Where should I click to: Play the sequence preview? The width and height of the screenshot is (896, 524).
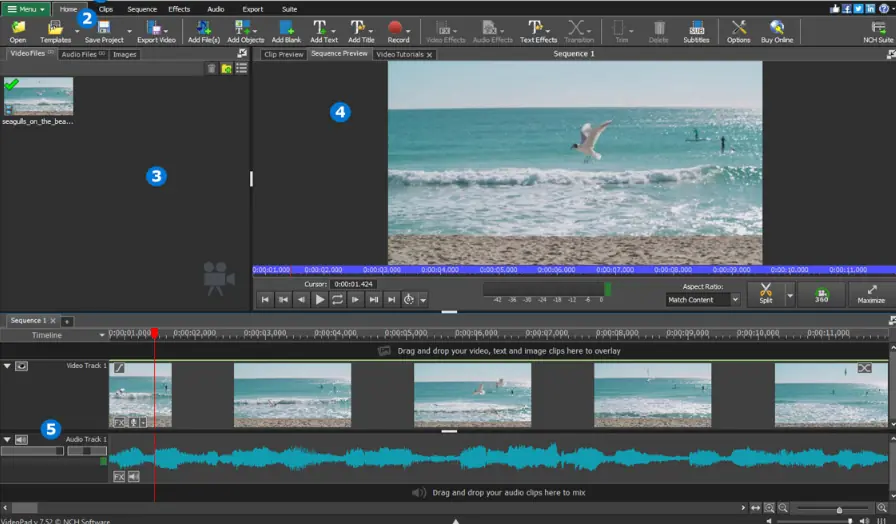click(x=319, y=299)
